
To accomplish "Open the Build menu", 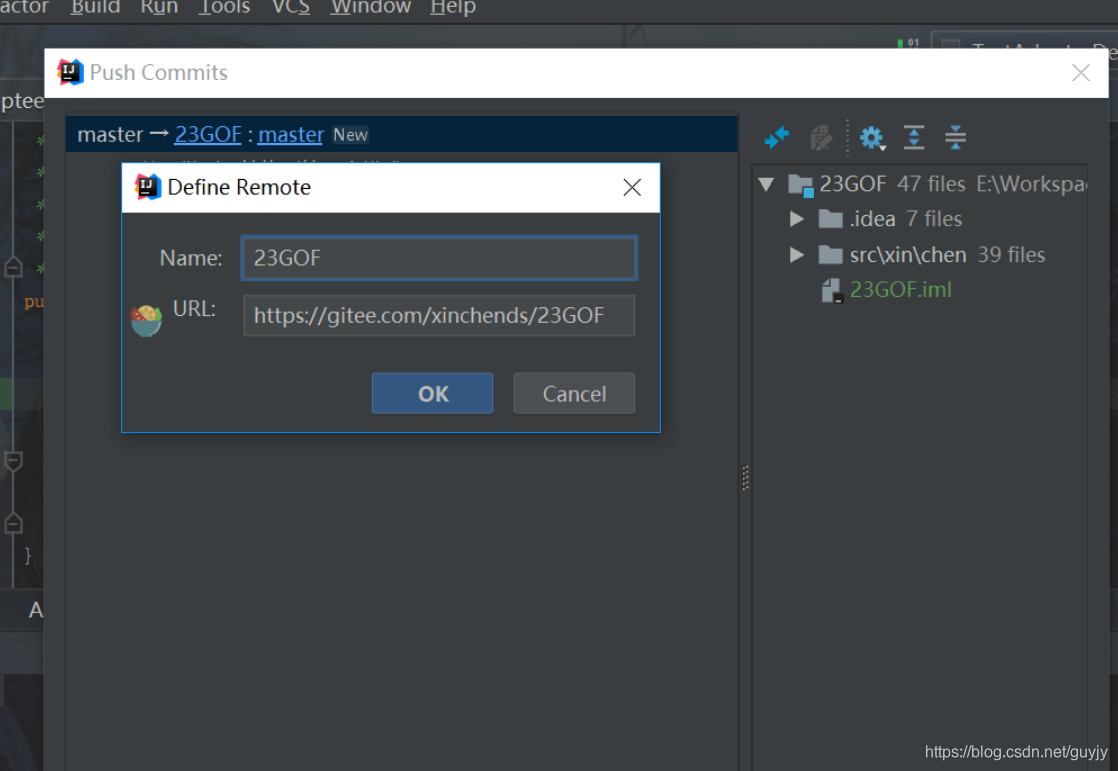I will 96,7.
